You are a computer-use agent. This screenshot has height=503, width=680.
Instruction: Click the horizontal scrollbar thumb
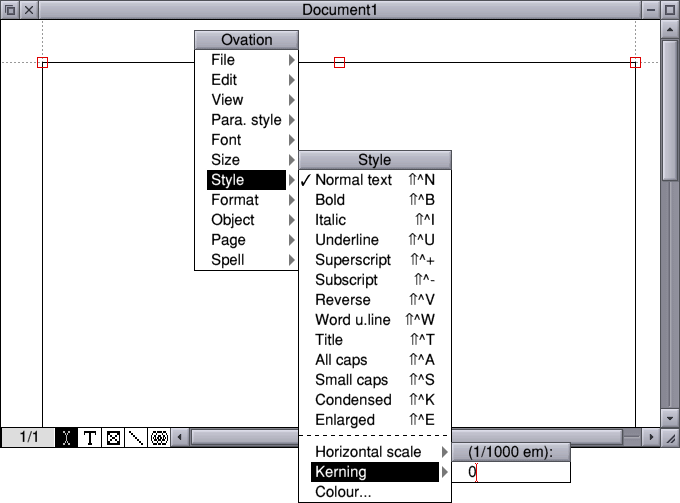point(408,438)
